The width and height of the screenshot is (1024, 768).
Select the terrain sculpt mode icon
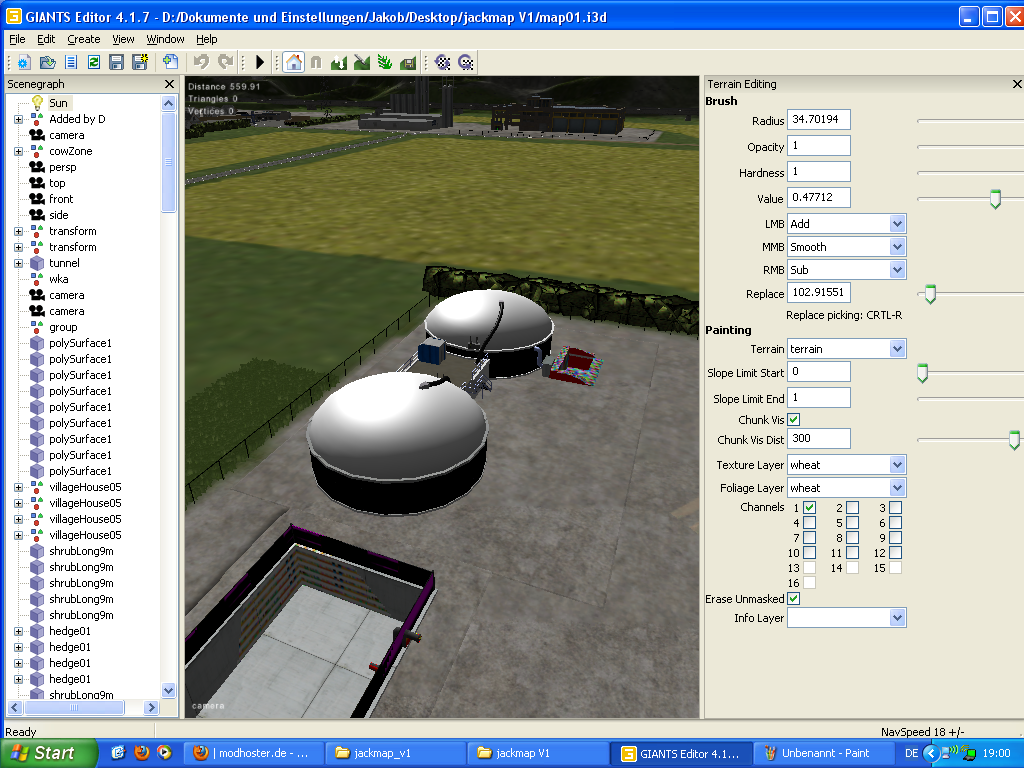339,63
